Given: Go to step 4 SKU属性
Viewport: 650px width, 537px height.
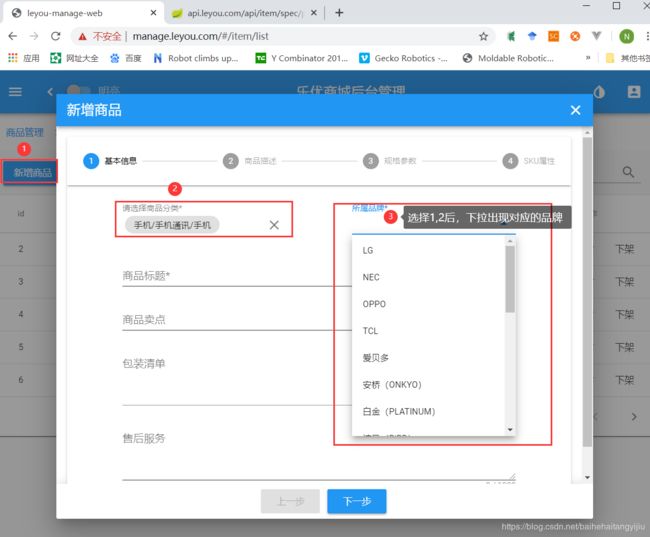Looking at the screenshot, I should pos(529,161).
